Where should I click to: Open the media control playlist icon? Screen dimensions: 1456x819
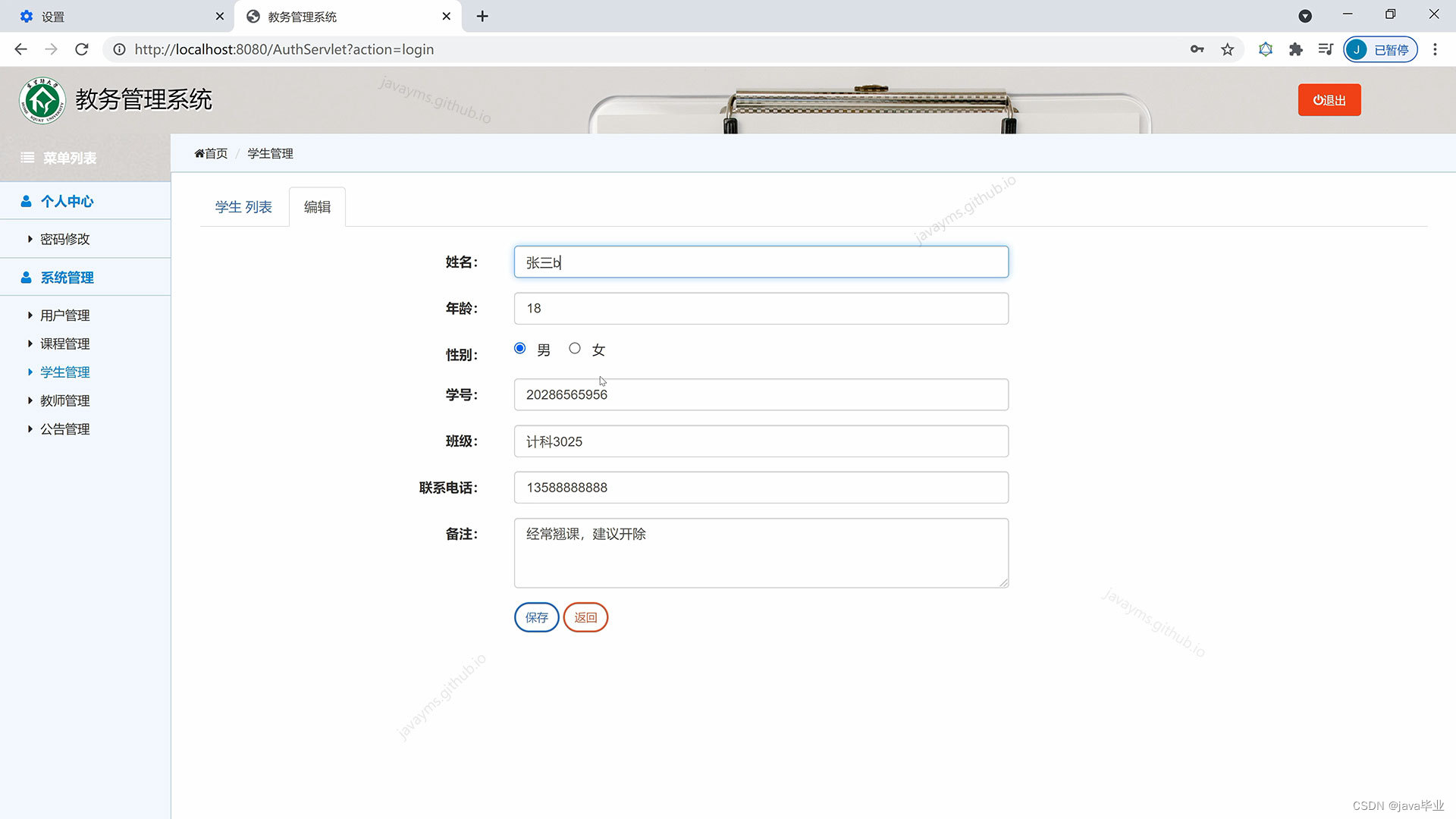coord(1325,49)
